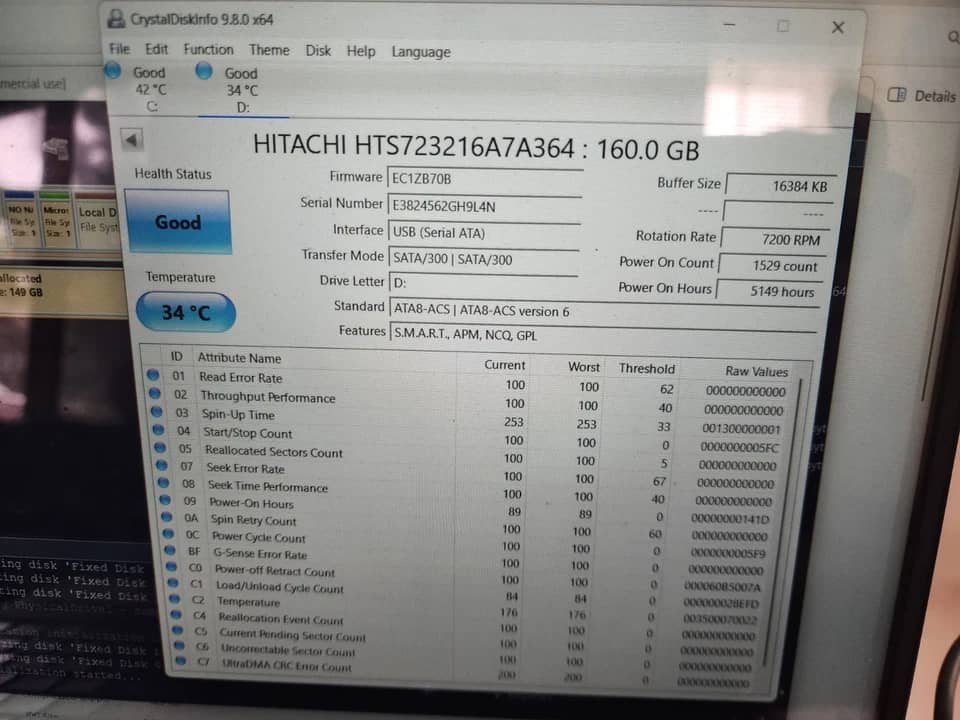The height and width of the screenshot is (720, 960).
Task: Open the Language menu
Action: pyautogui.click(x=421, y=52)
